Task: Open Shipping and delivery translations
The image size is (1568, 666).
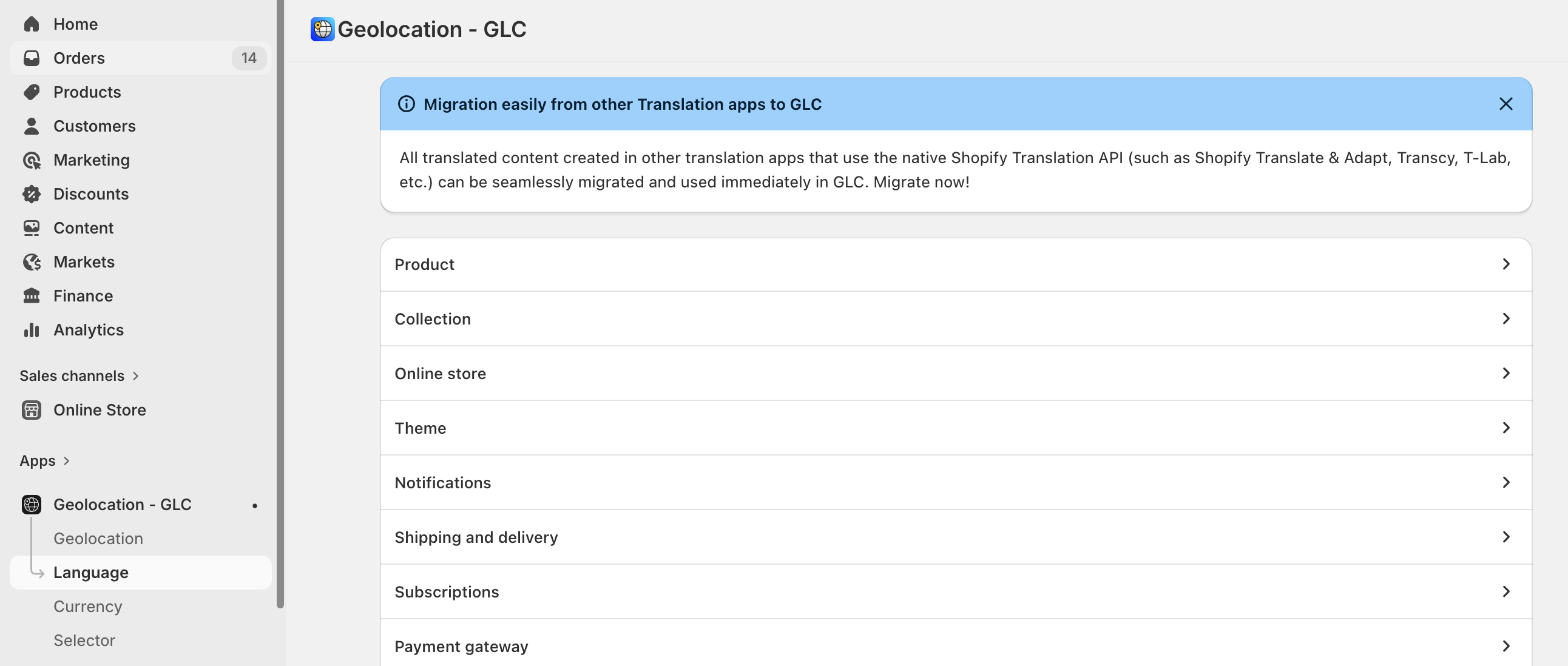Action: coord(956,537)
